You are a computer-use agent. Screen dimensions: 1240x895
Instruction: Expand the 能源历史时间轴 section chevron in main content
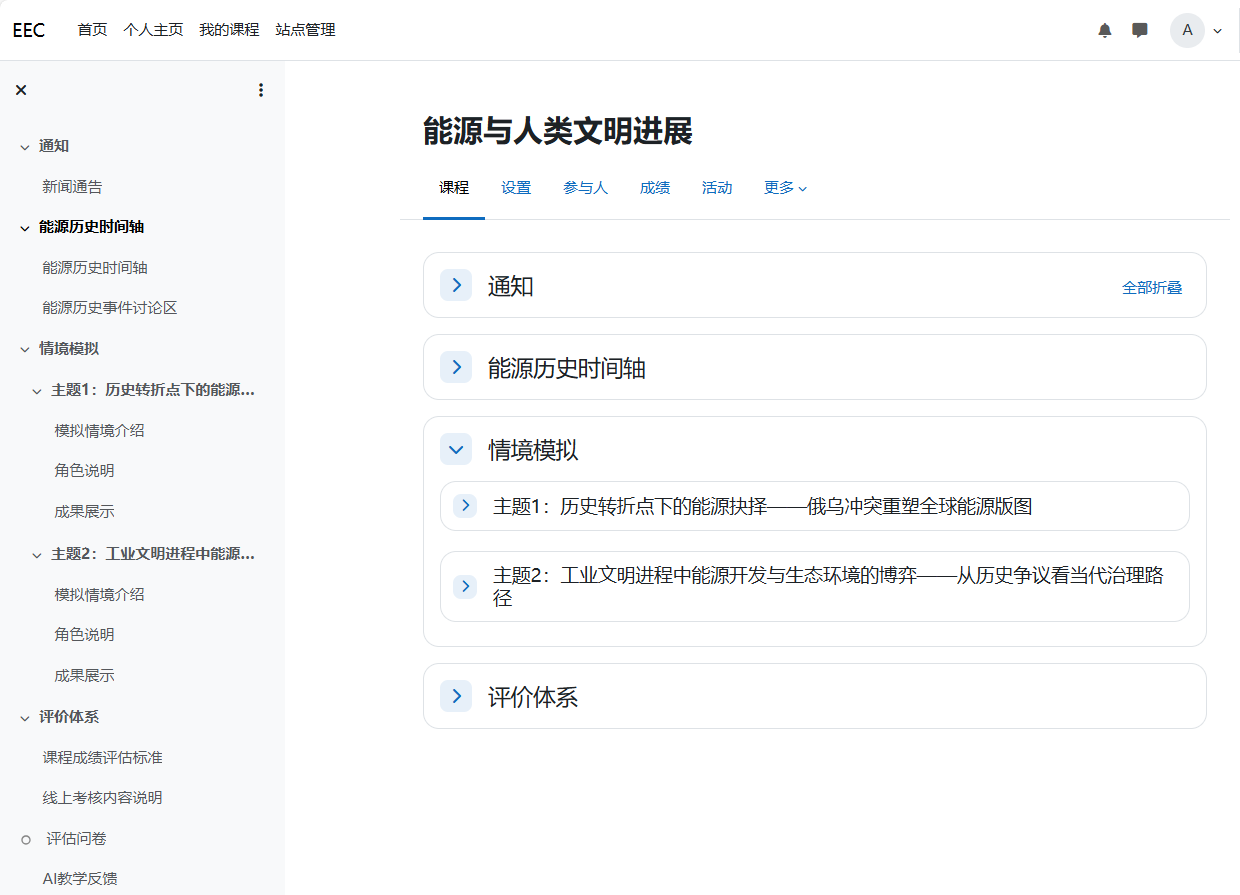coord(456,367)
